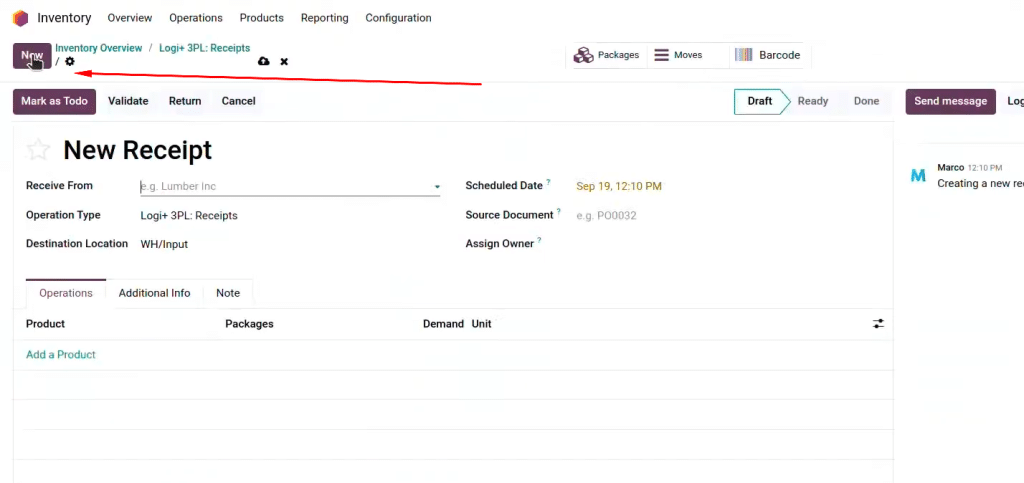
Task: Mark receipt as favorite with star icon
Action: tap(38, 150)
